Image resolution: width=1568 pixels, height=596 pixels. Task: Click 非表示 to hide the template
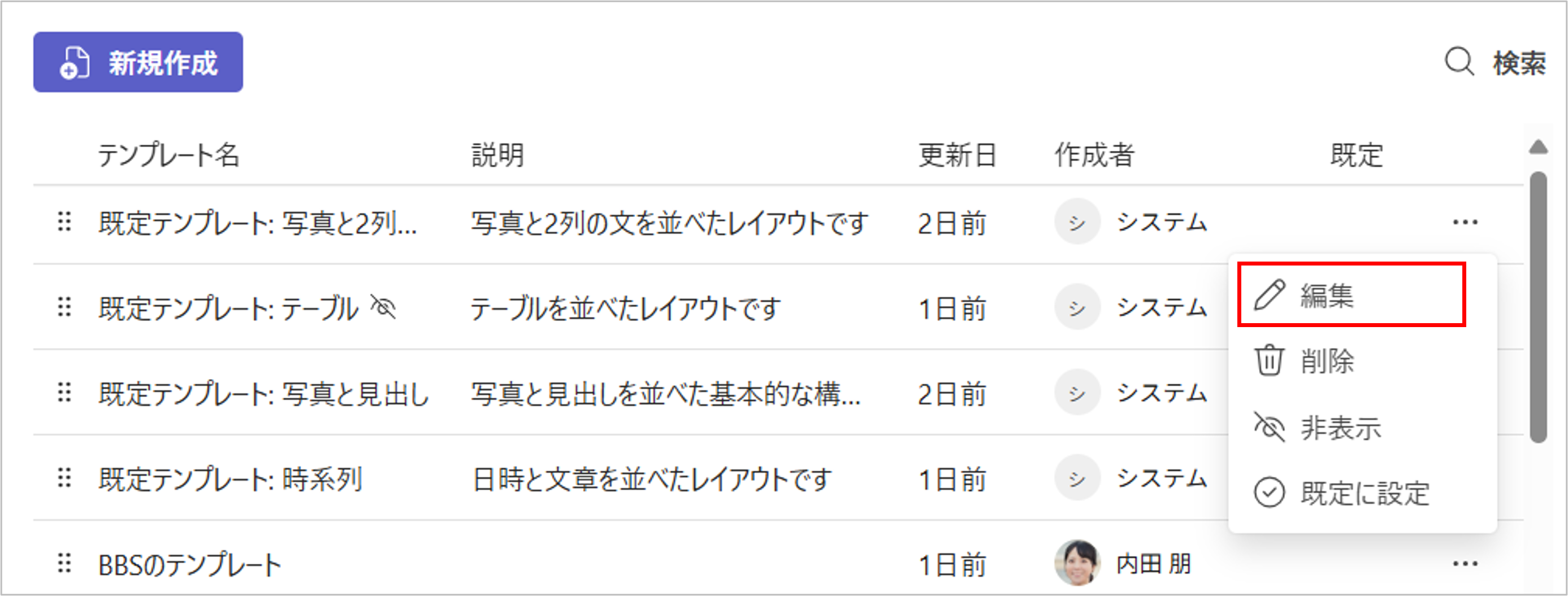[1340, 428]
